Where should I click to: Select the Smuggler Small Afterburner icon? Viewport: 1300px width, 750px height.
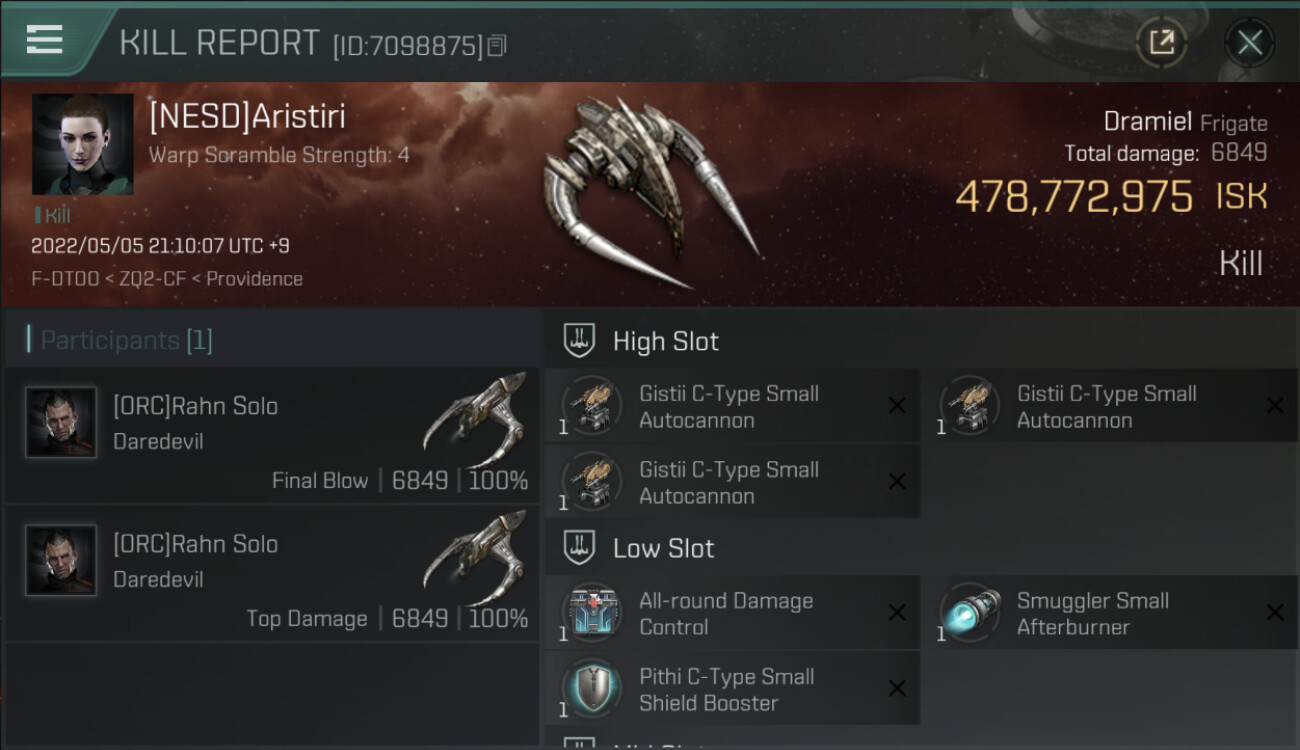(x=969, y=612)
